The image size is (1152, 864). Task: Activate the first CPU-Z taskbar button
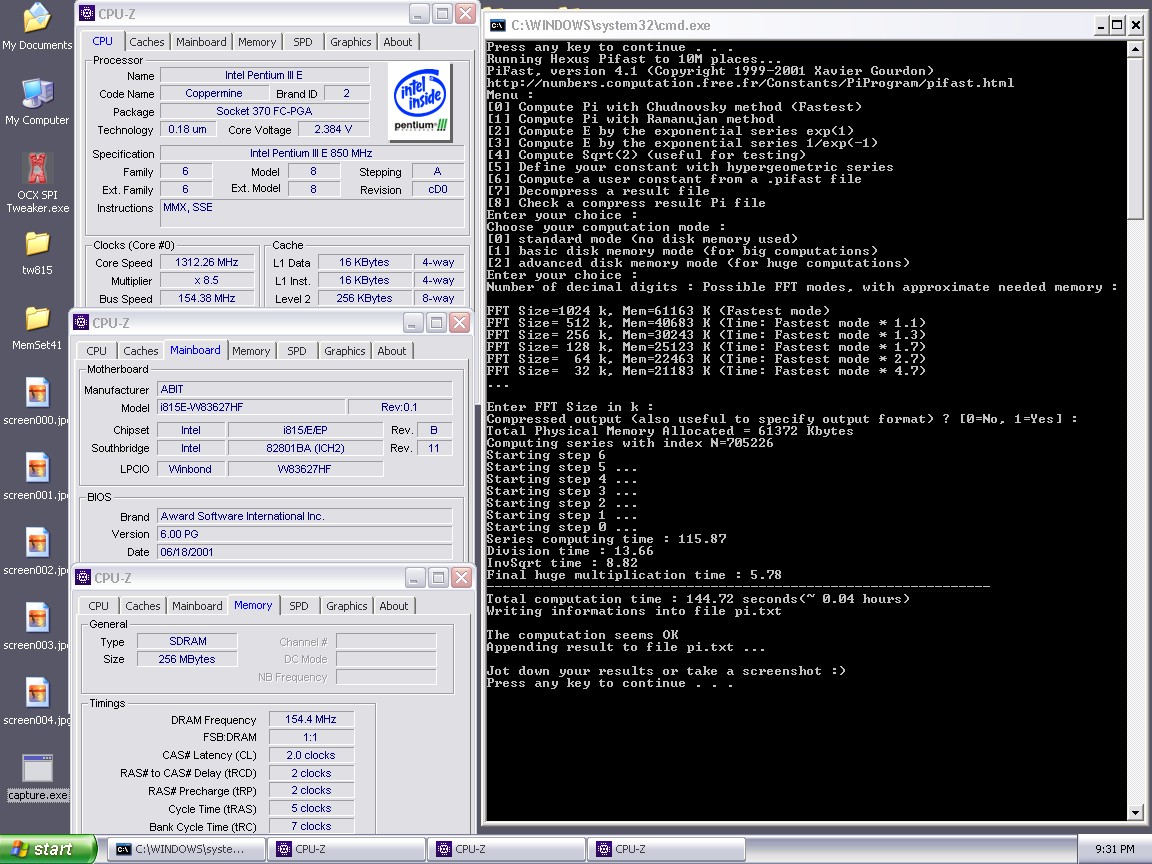pos(346,849)
